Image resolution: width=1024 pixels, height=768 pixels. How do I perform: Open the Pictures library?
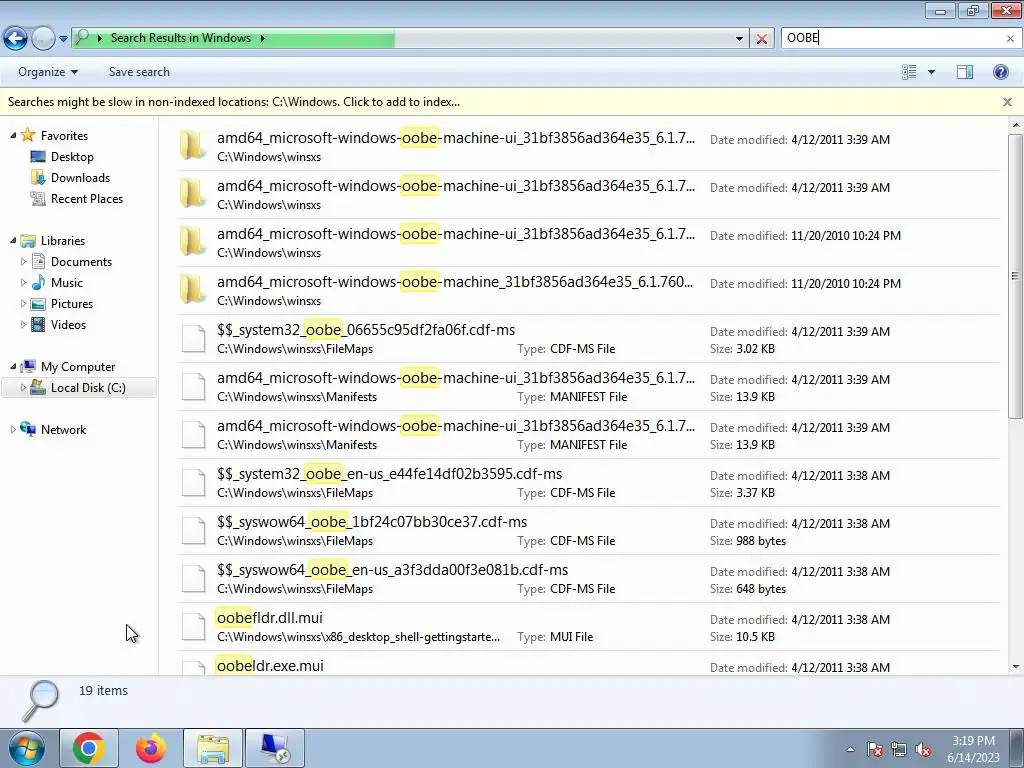pyautogui.click(x=72, y=304)
